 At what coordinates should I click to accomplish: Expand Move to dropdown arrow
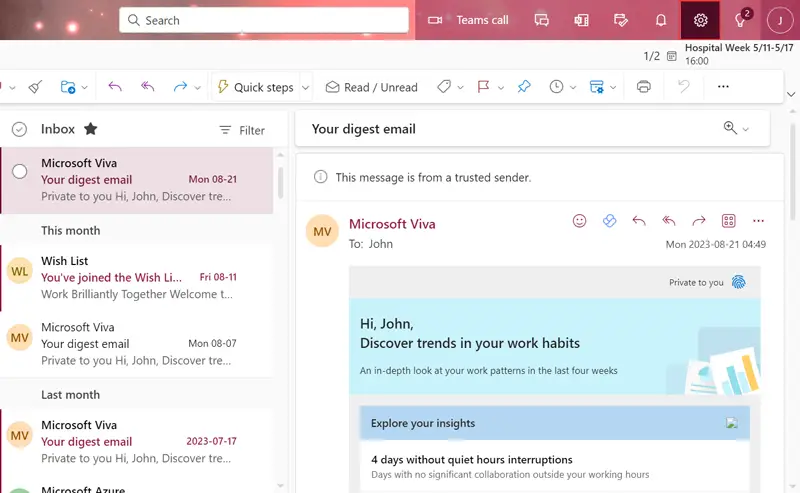(x=85, y=88)
